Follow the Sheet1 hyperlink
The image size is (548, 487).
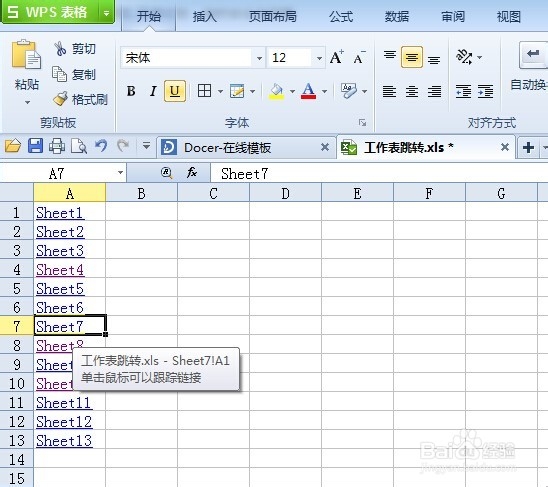pyautogui.click(x=60, y=213)
